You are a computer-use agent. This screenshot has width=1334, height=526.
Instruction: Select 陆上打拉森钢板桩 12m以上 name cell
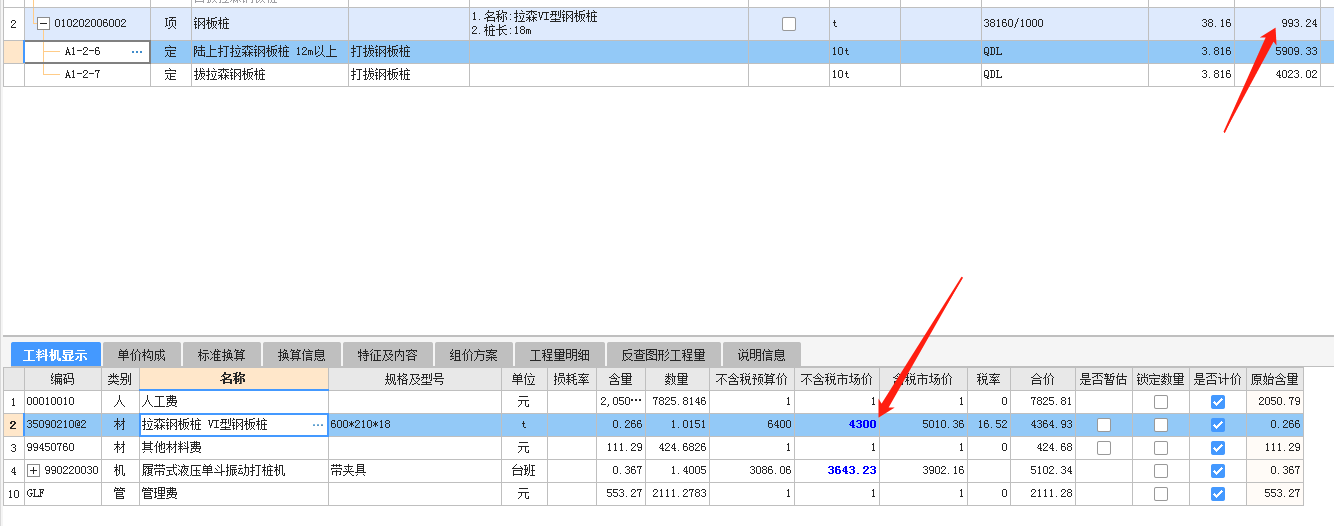click(269, 52)
